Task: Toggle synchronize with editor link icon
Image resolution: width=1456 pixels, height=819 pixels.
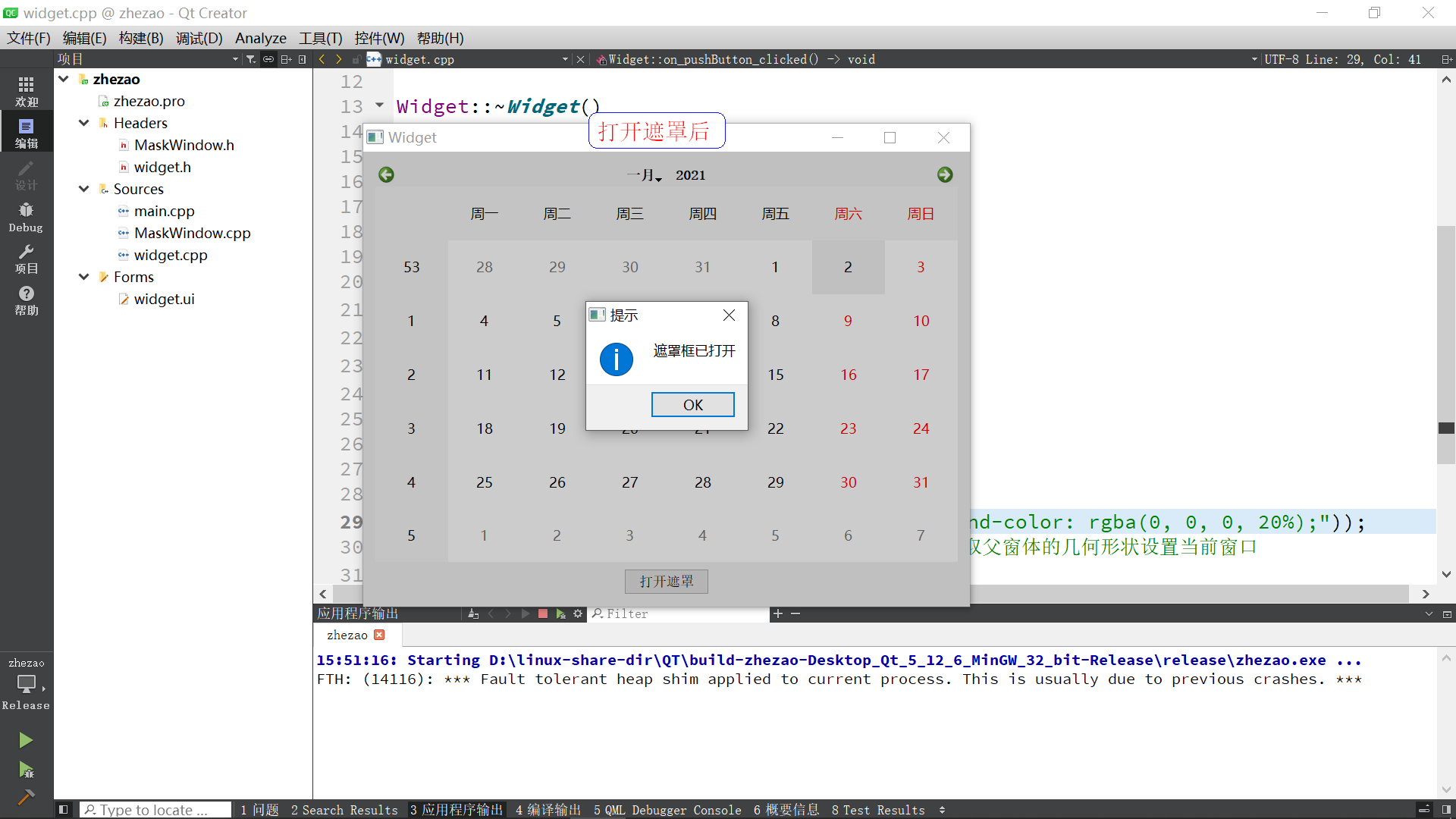Action: pos(268,59)
